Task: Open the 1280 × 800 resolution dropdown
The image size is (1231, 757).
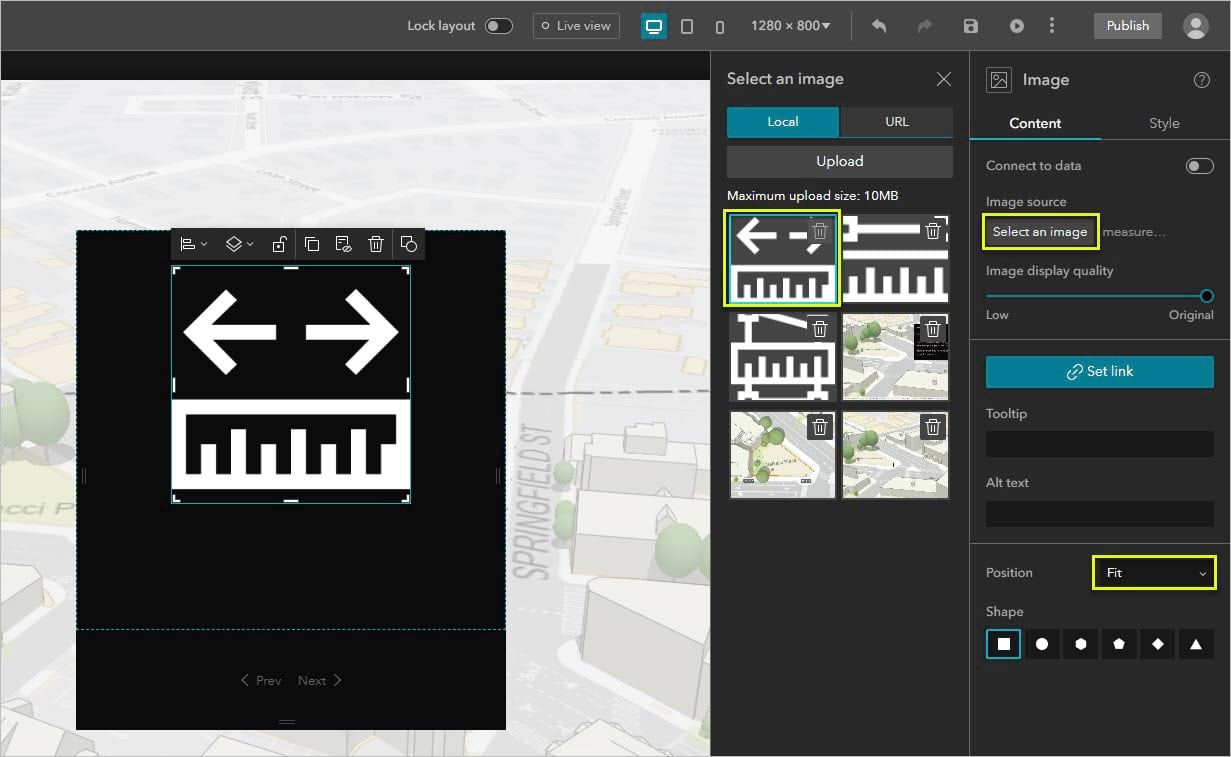Action: point(789,25)
